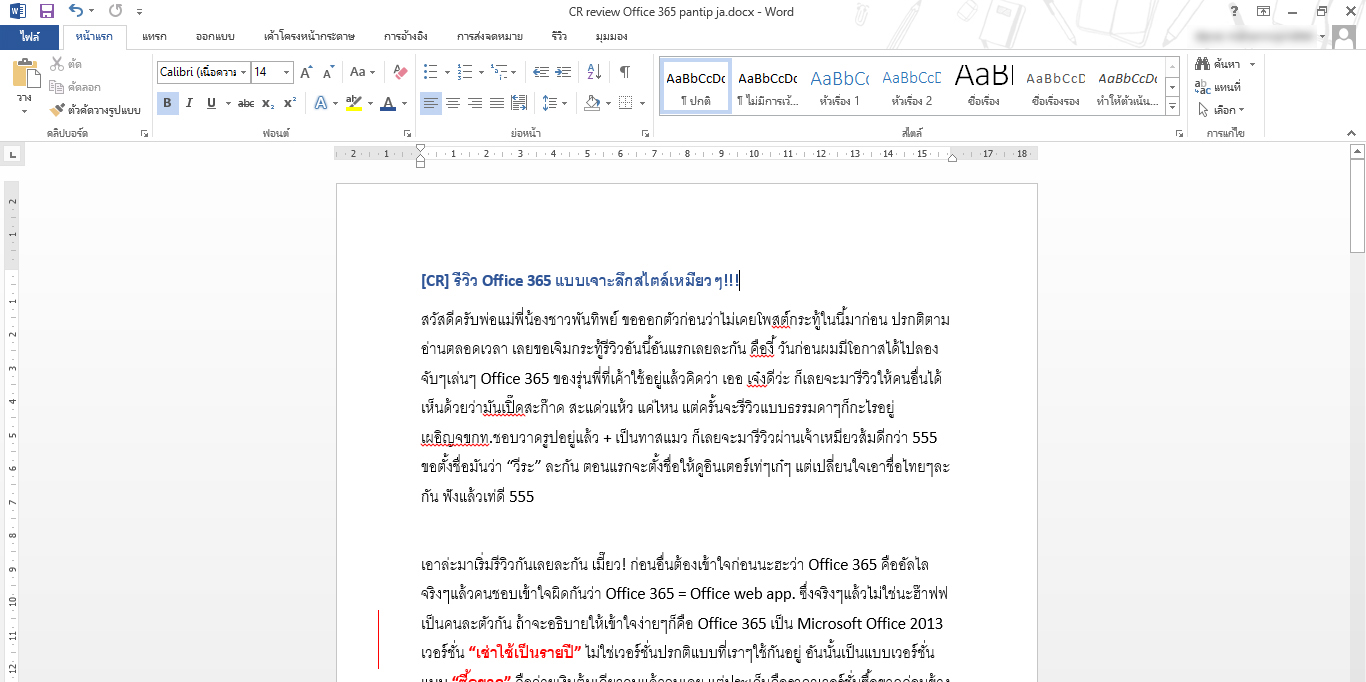1366x682 pixels.
Task: Open Line Spacing dropdown
Action: coord(554,103)
